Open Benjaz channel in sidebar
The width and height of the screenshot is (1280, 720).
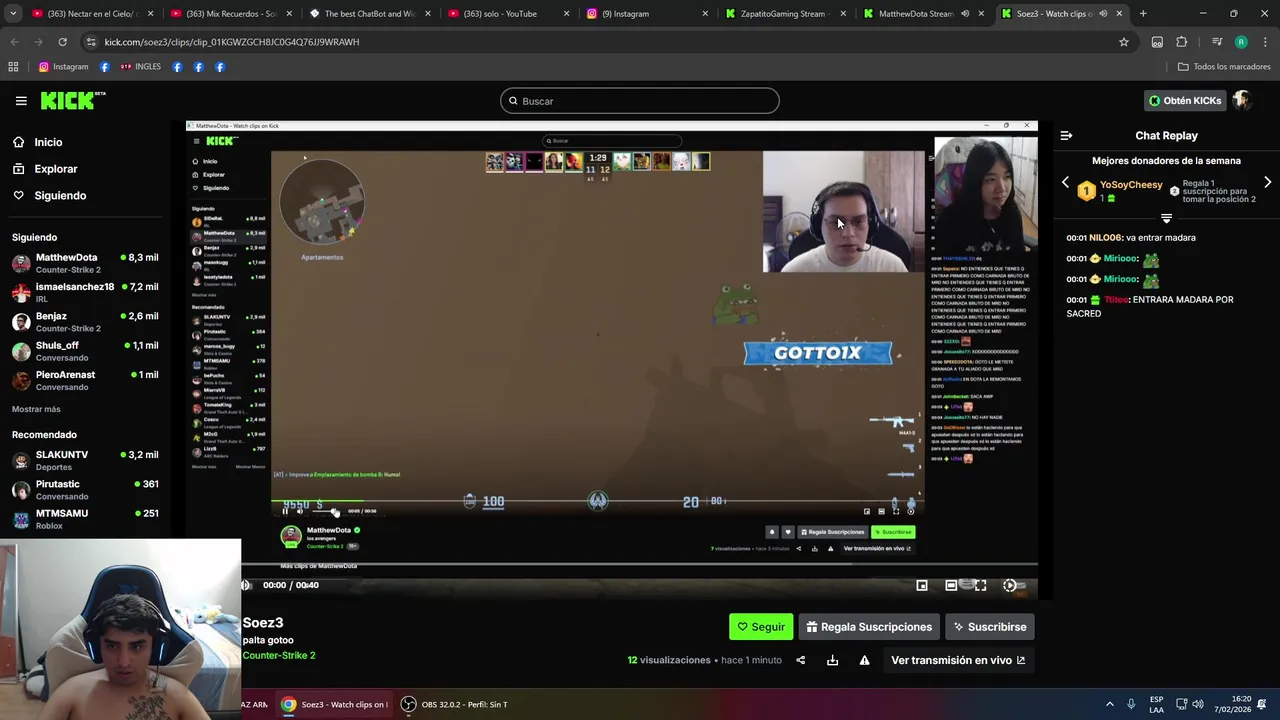tap(85, 321)
